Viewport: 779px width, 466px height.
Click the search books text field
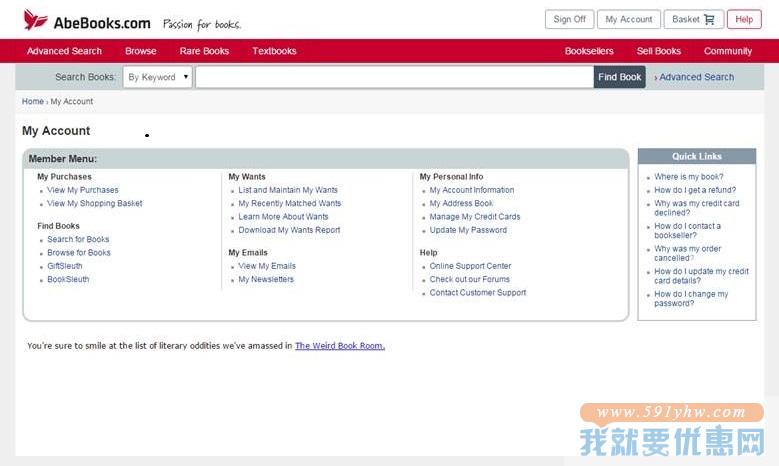tap(394, 77)
